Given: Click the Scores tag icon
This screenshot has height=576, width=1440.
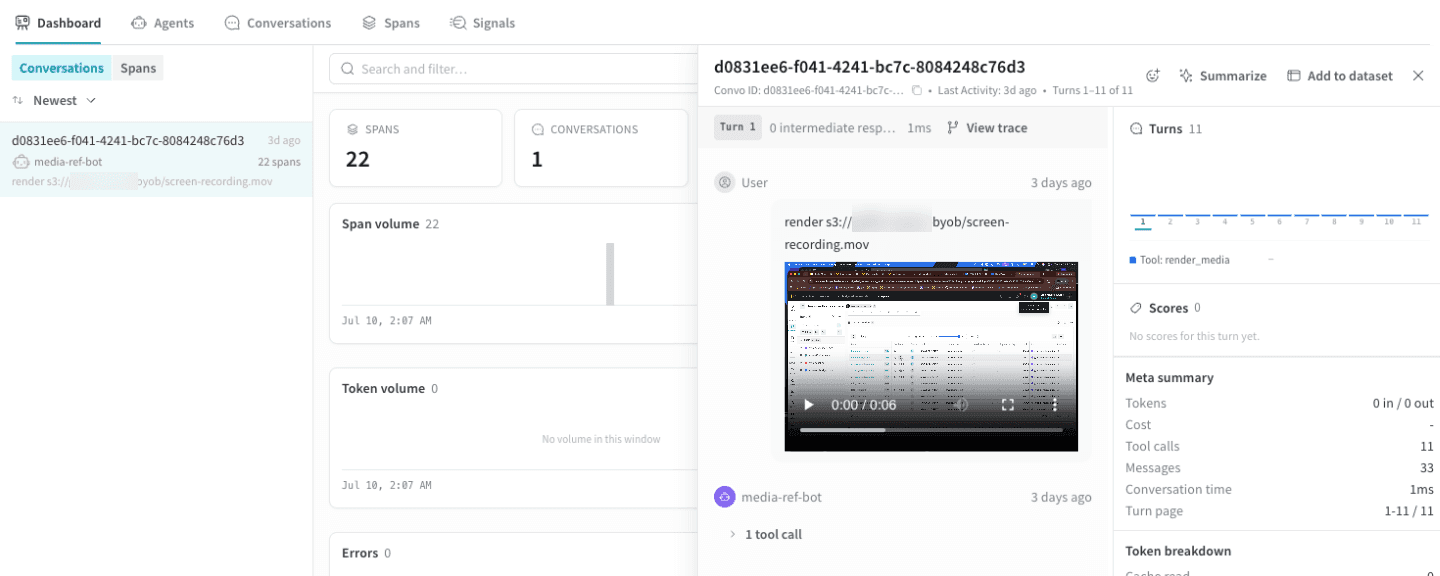Looking at the screenshot, I should pos(1135,308).
